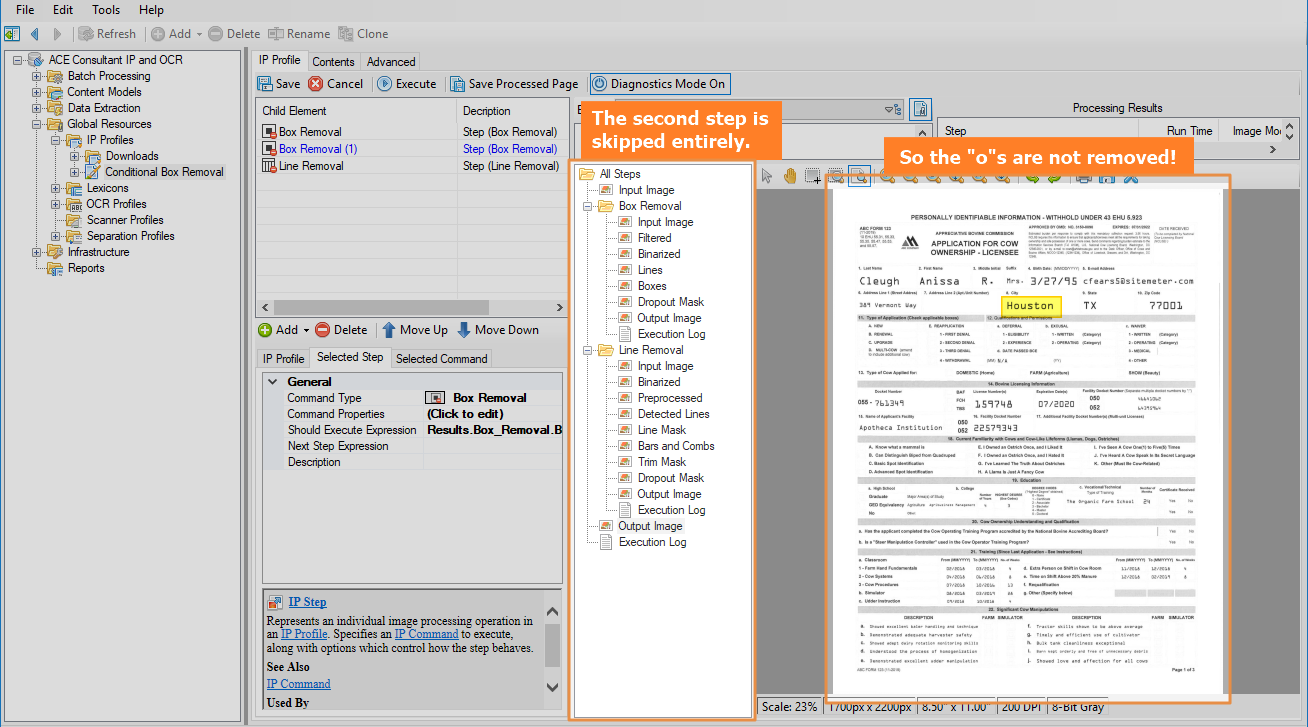
Task: Collapse the General property section
Action: [272, 382]
